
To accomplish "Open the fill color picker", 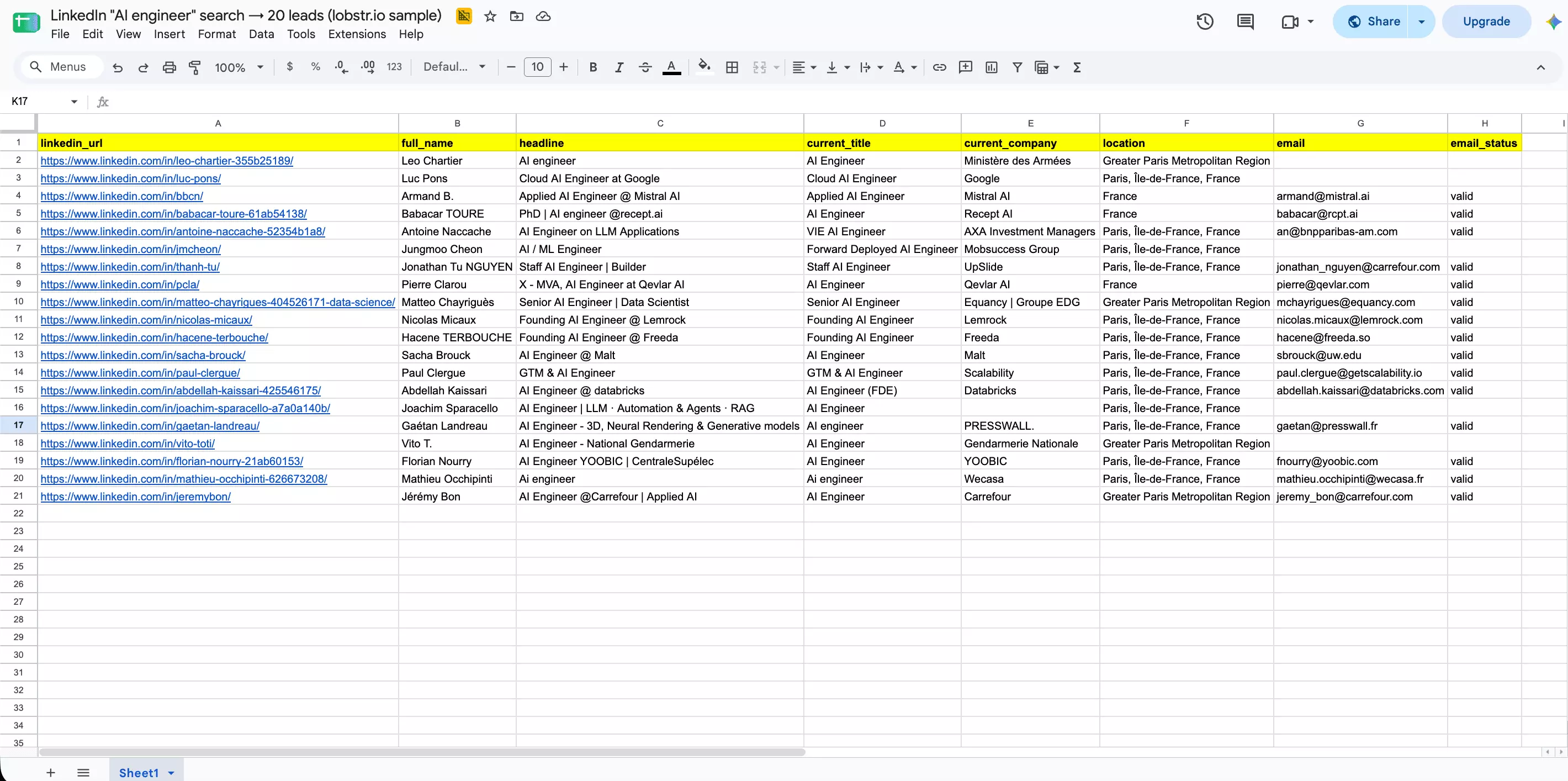I will 704,66.
